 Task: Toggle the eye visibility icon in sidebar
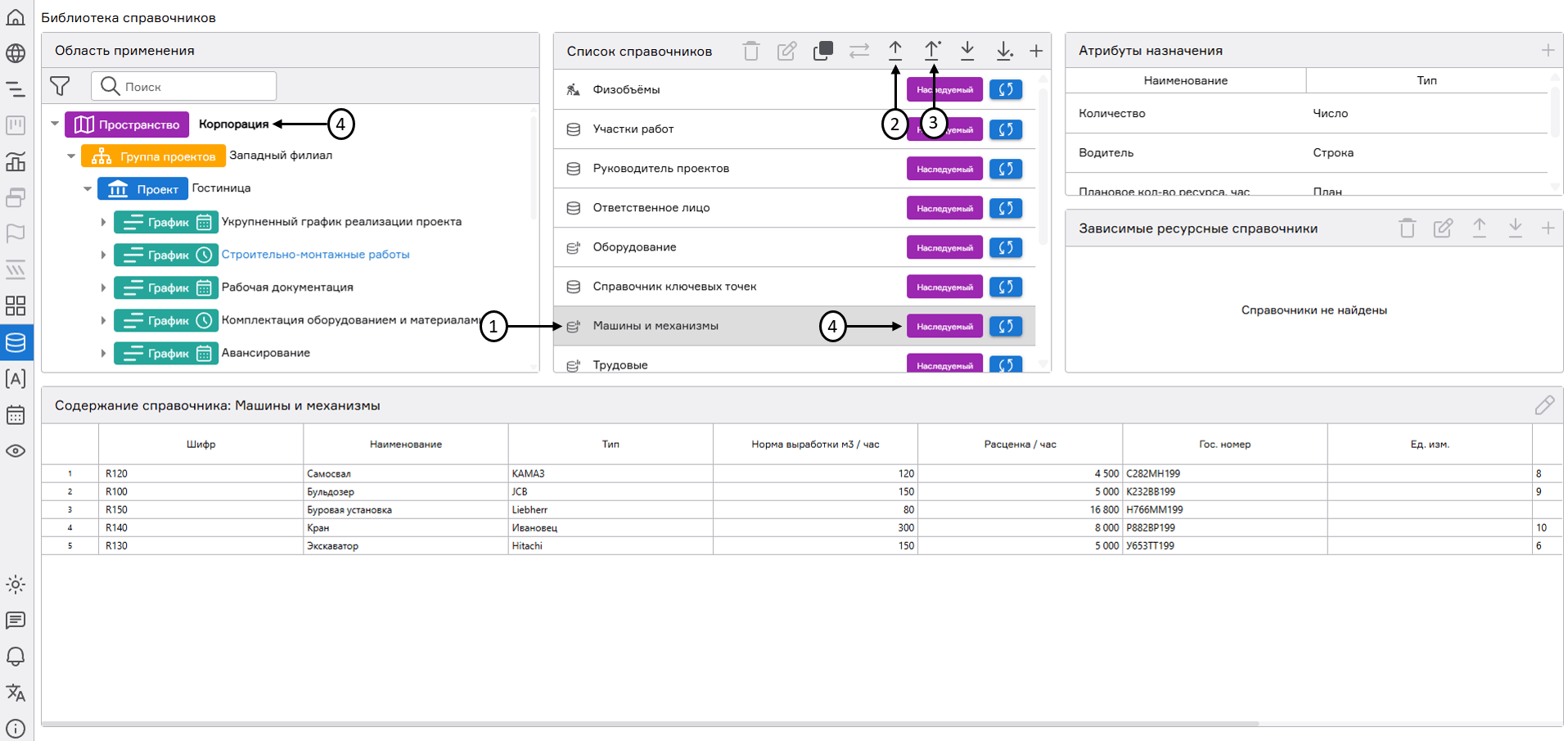pyautogui.click(x=16, y=451)
